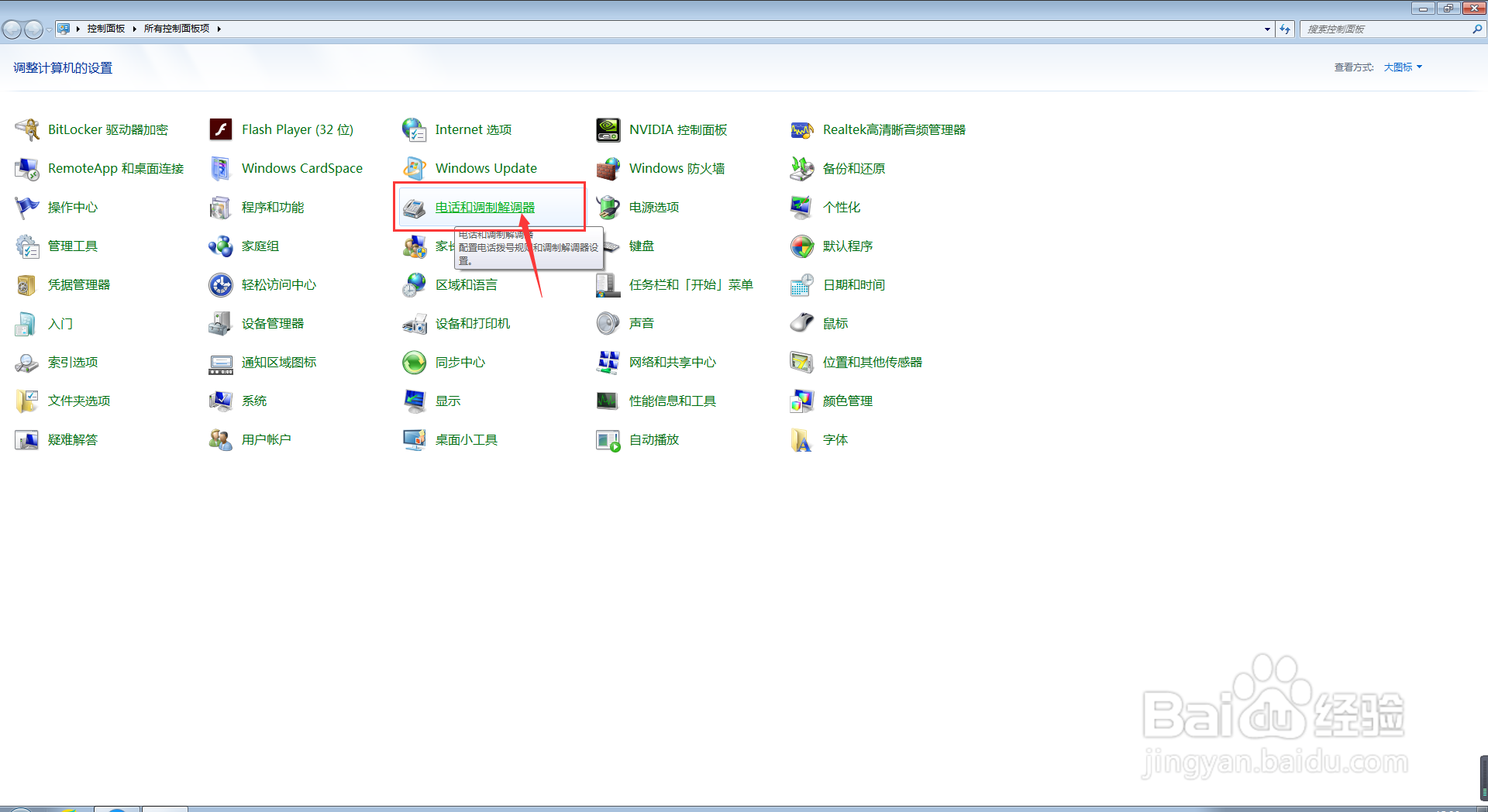1488x812 pixels.
Task: Click the 设备管理器 icon
Action: pos(221,323)
